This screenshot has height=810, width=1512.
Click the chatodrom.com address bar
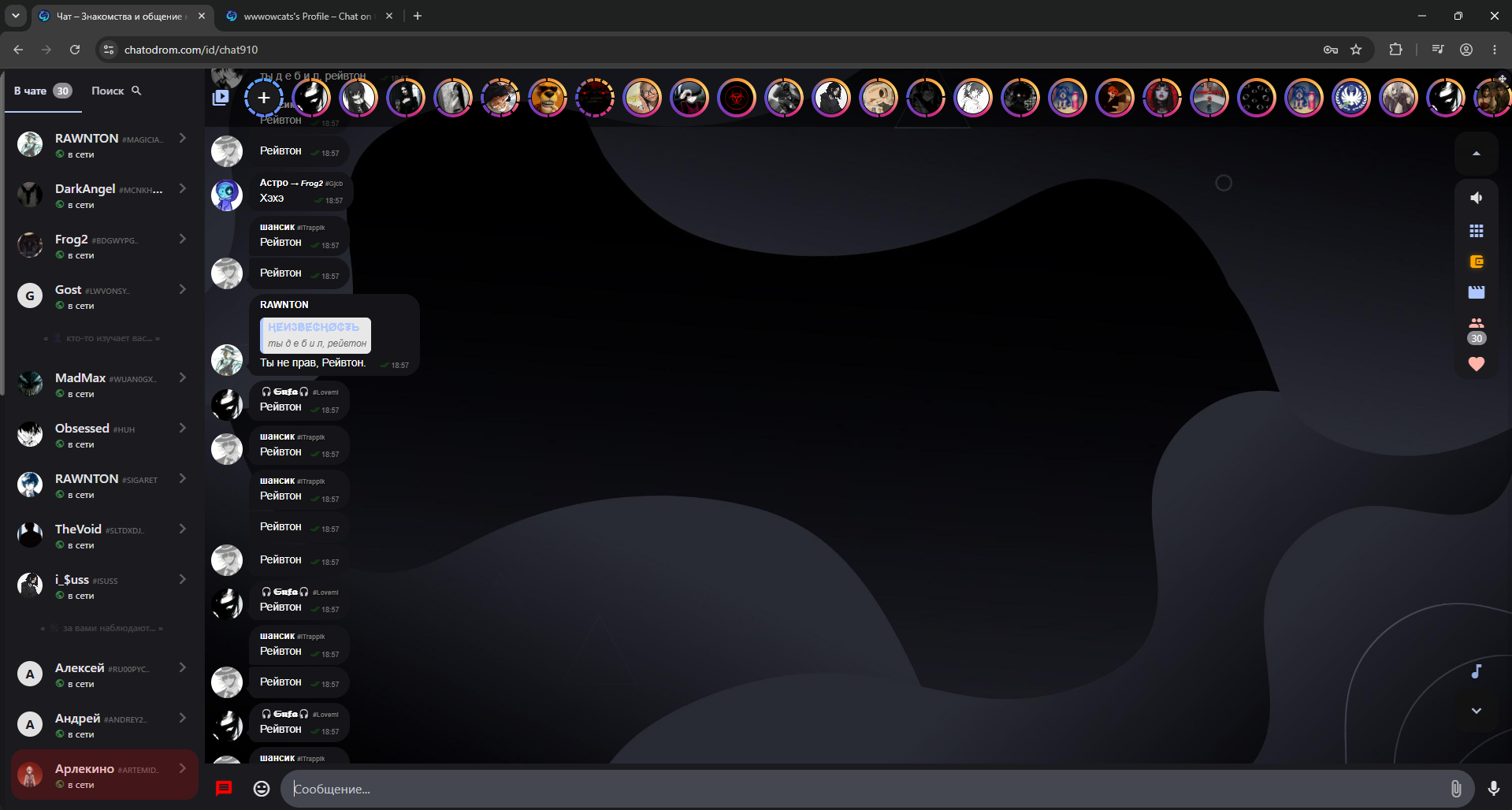(709, 50)
